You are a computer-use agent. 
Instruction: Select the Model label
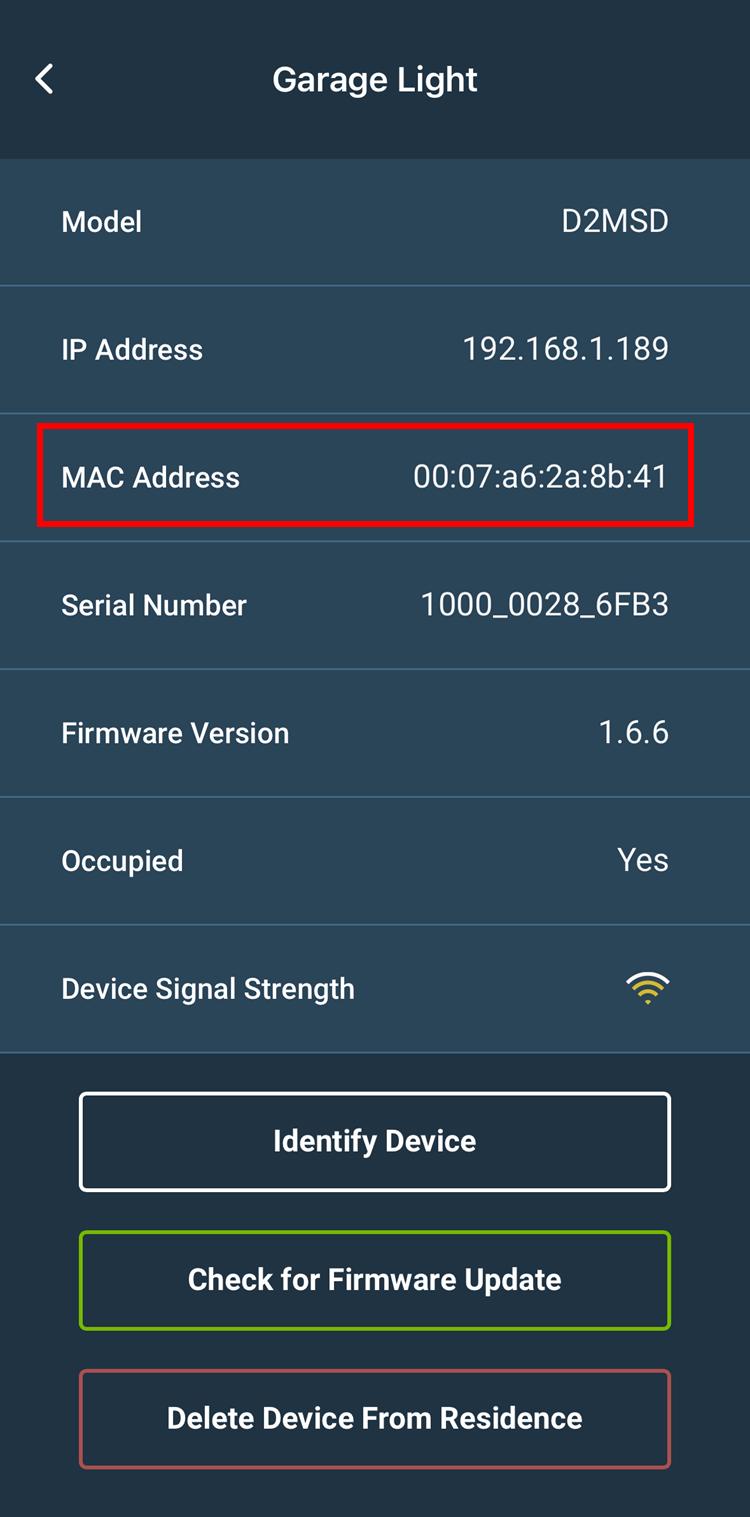(x=102, y=222)
